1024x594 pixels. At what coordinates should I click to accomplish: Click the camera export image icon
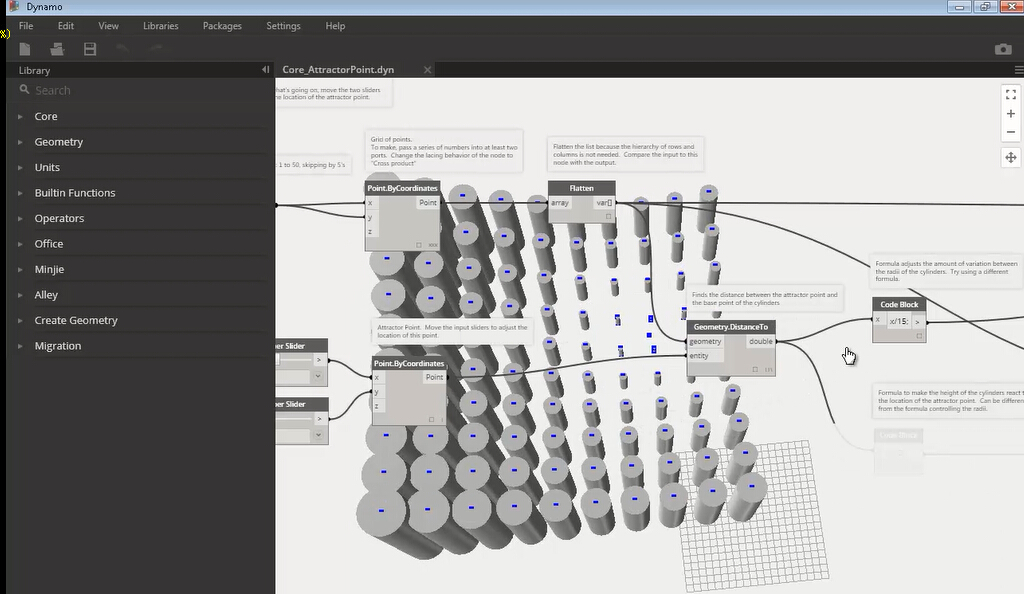1002,49
